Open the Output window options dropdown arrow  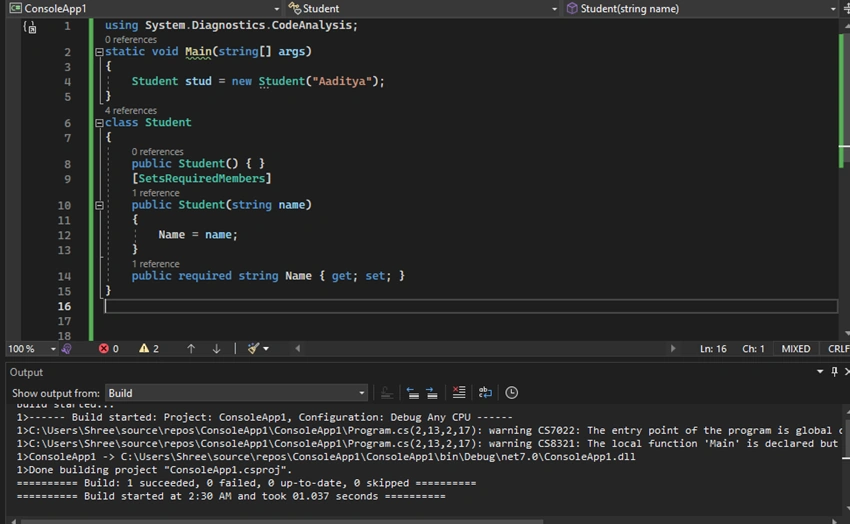click(x=820, y=371)
